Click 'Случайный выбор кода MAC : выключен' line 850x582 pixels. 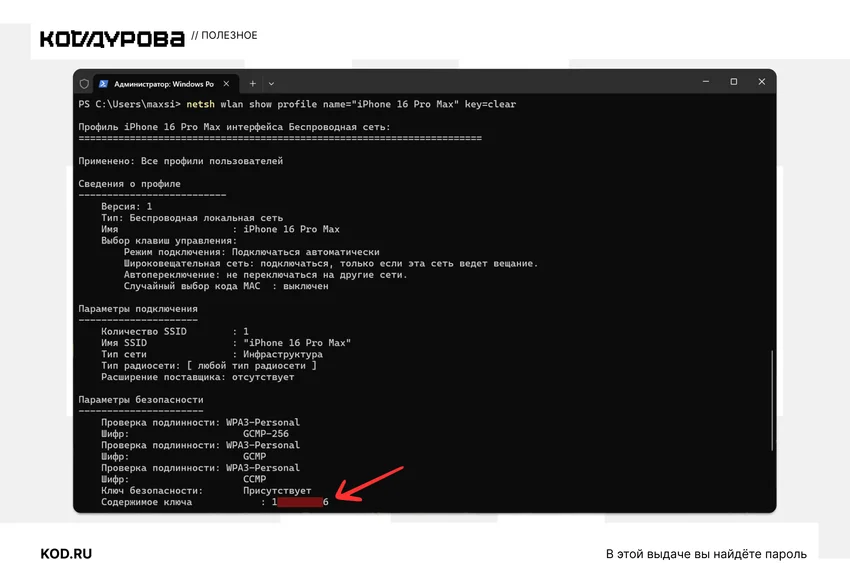[226, 286]
